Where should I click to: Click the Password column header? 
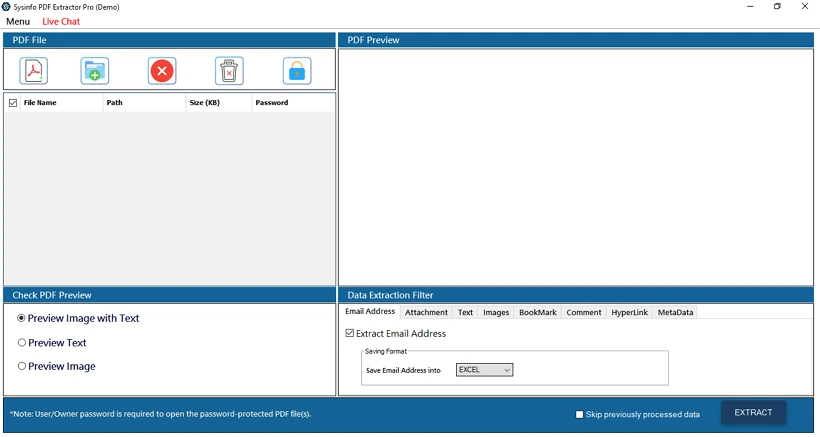(293, 102)
